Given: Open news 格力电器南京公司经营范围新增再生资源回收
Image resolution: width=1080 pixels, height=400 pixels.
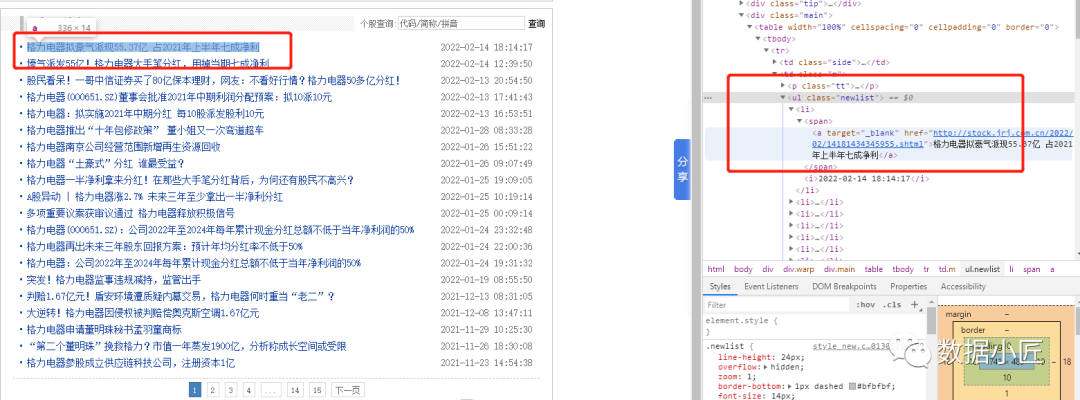Looking at the screenshot, I should 123,147.
